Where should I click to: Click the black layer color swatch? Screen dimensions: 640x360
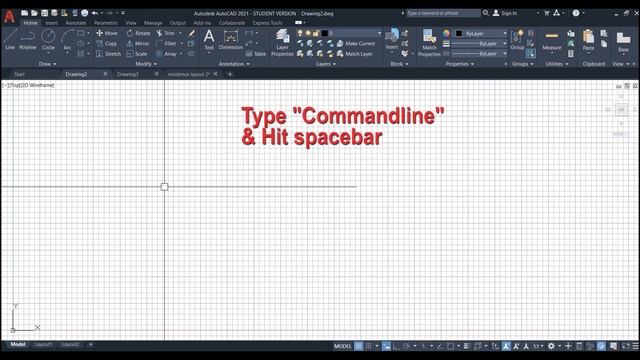click(325, 33)
